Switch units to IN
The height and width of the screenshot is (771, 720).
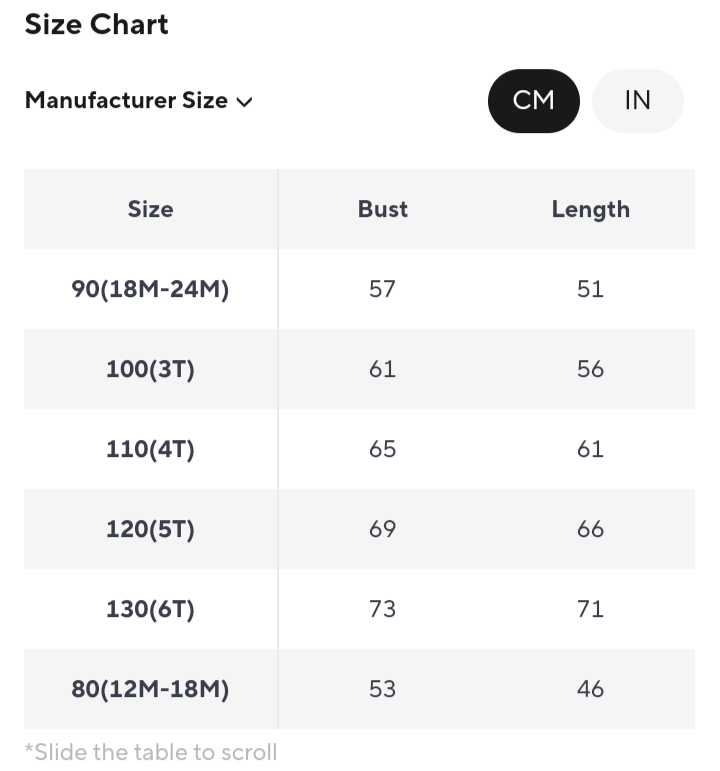tap(637, 101)
